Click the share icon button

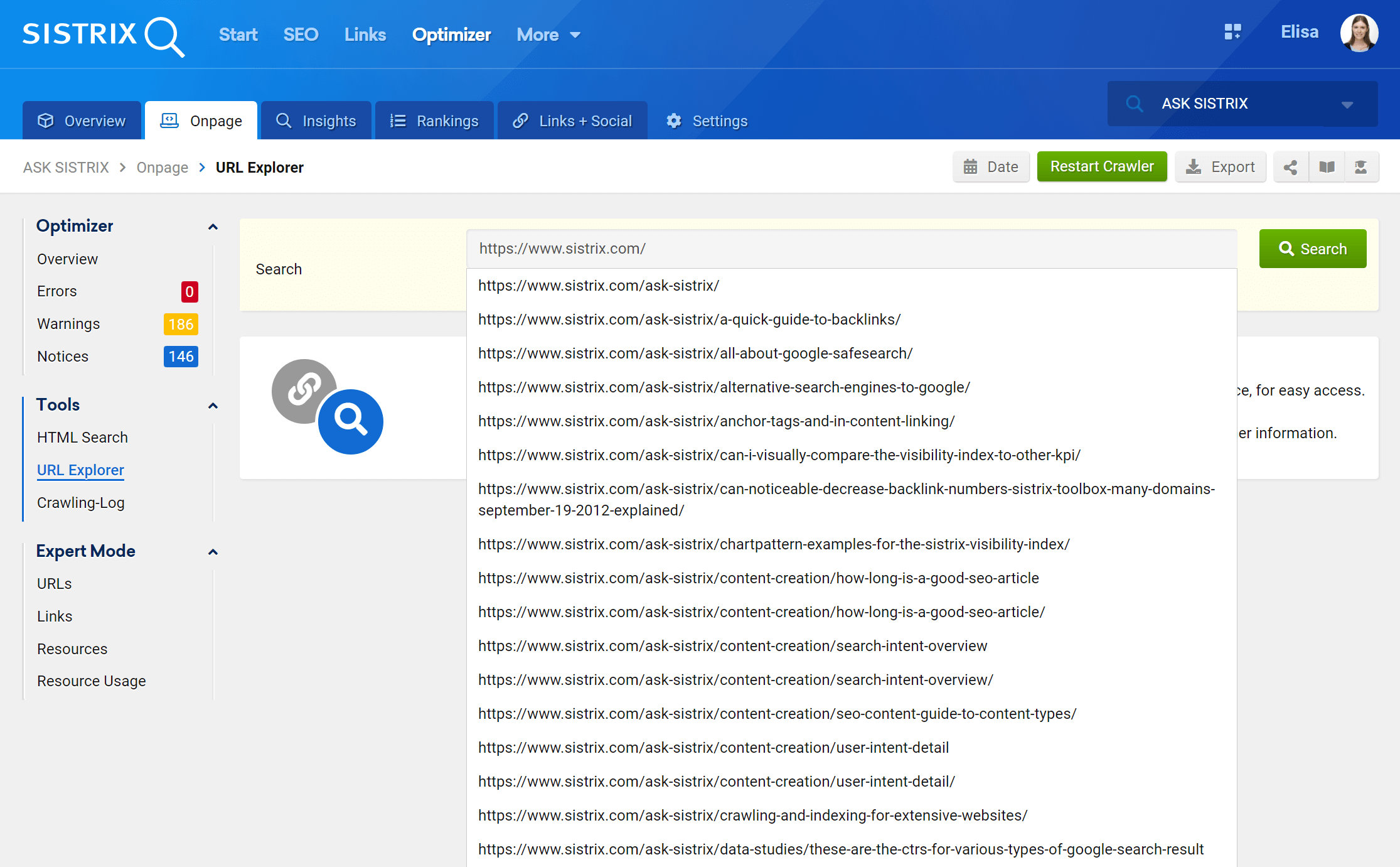pyautogui.click(x=1291, y=167)
